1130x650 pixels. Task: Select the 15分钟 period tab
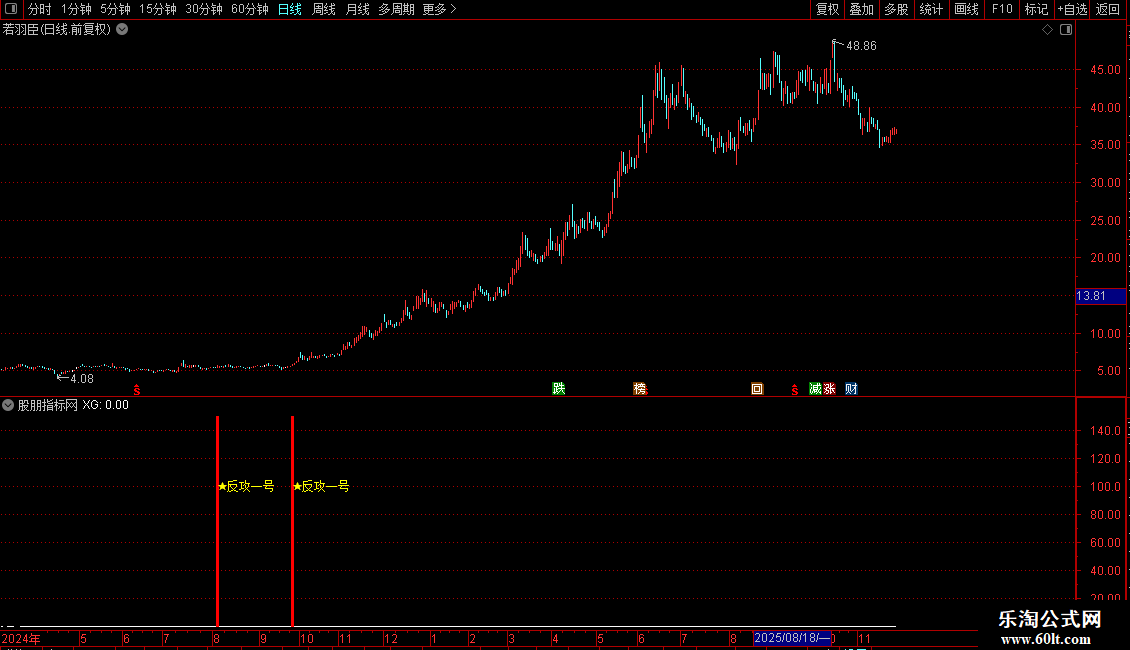point(157,9)
